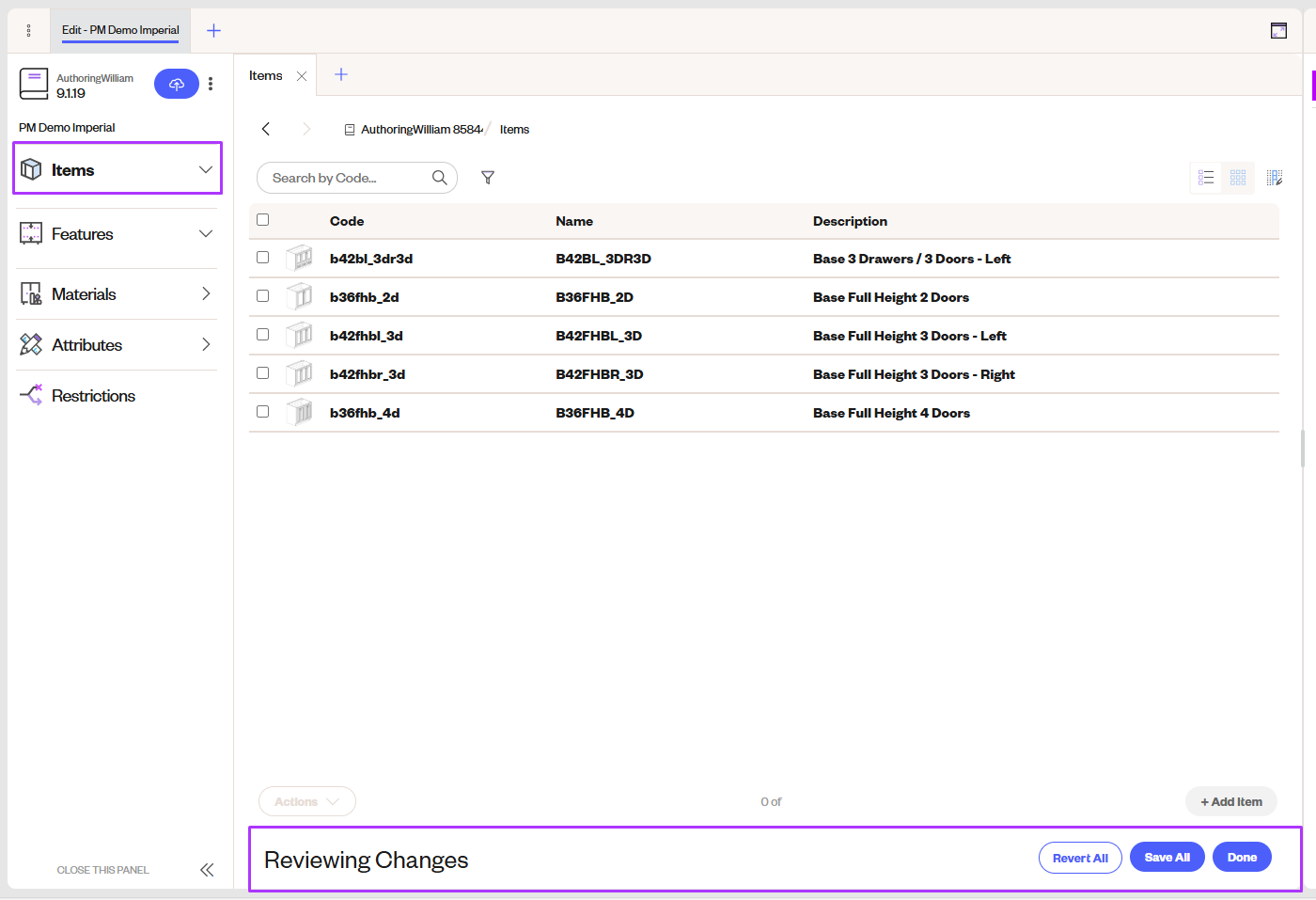Tick the checkbox for b36fhb_2d
The image size is (1316, 900).
click(262, 295)
